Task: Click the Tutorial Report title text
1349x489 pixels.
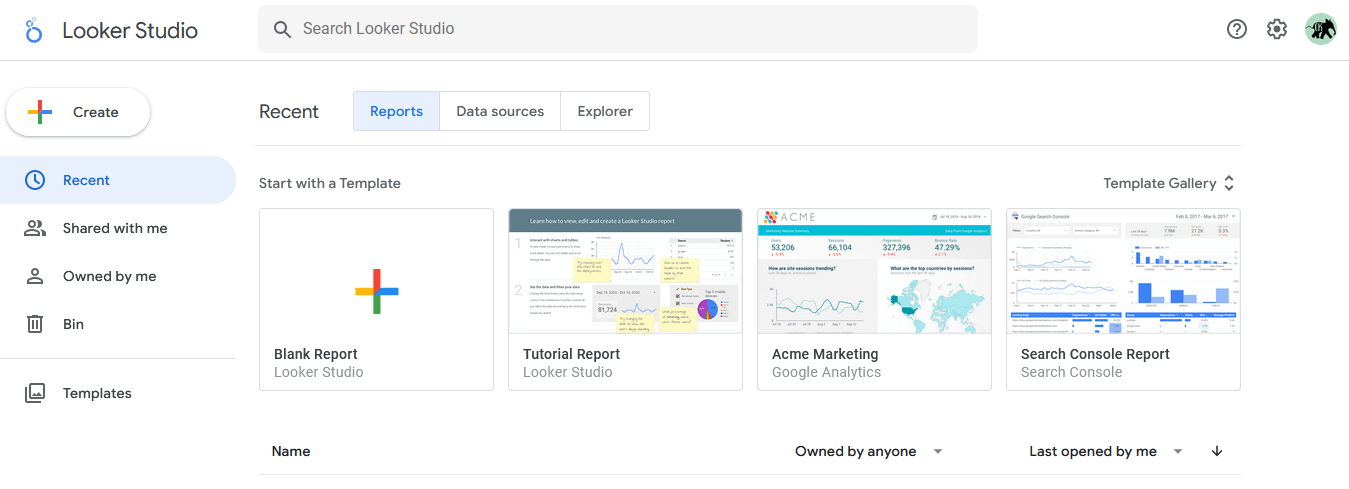Action: 572,354
